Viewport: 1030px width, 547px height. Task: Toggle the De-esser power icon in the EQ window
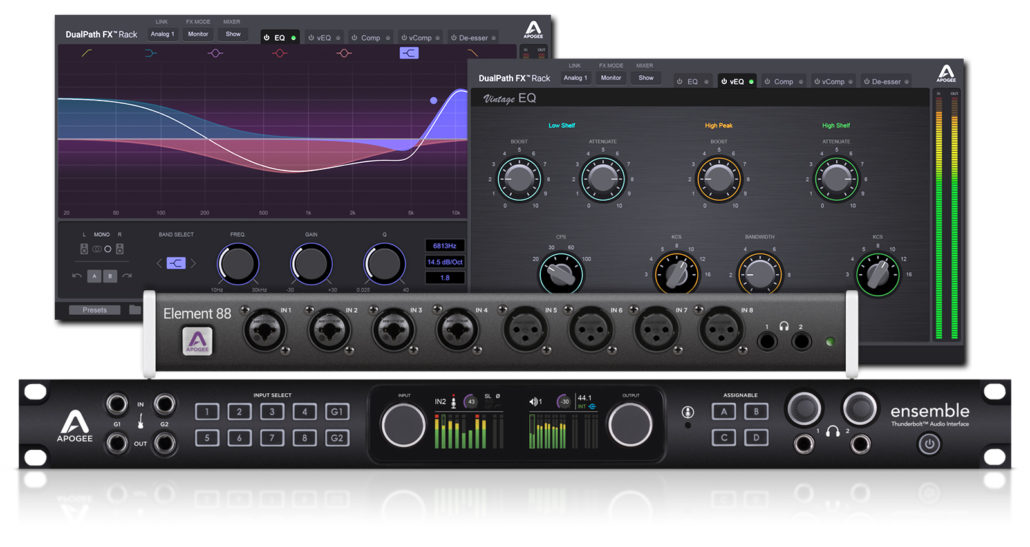(x=453, y=37)
